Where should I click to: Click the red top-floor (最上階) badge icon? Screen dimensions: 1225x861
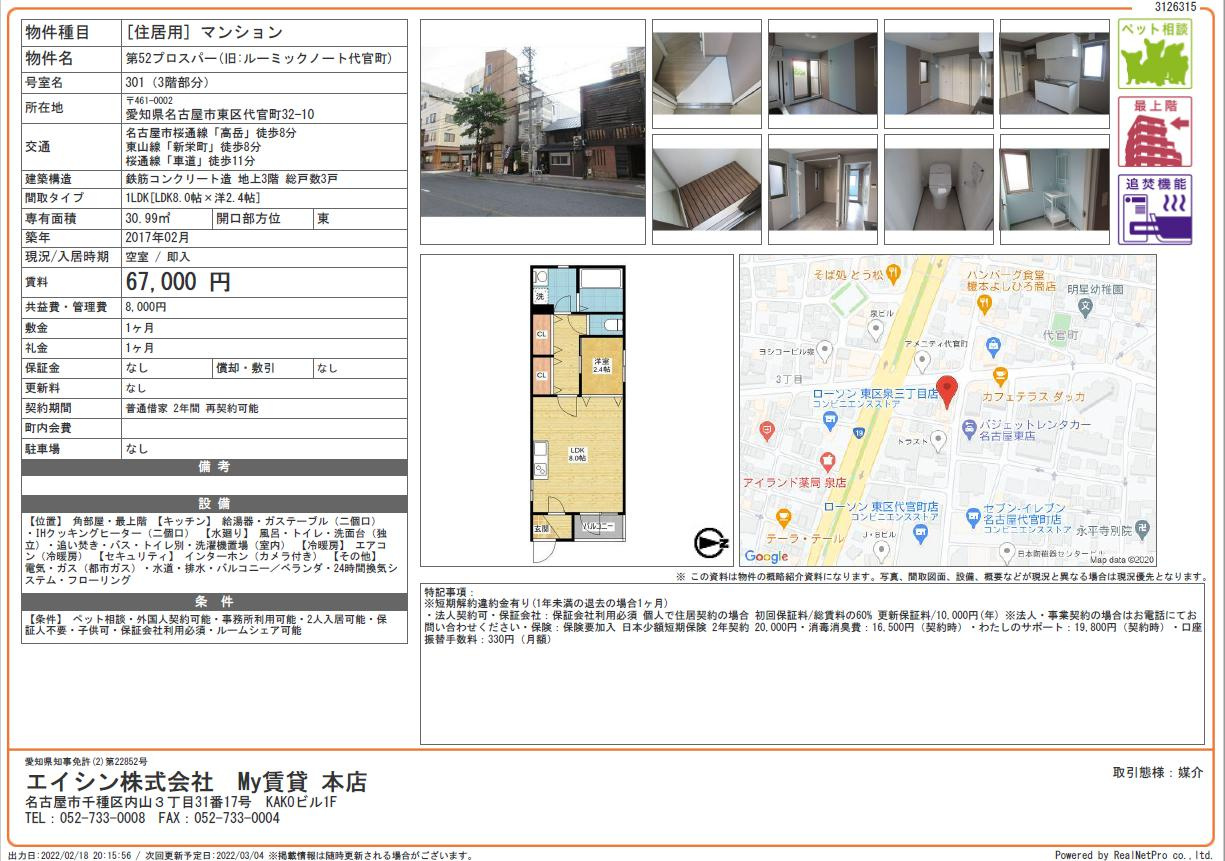pos(1155,132)
